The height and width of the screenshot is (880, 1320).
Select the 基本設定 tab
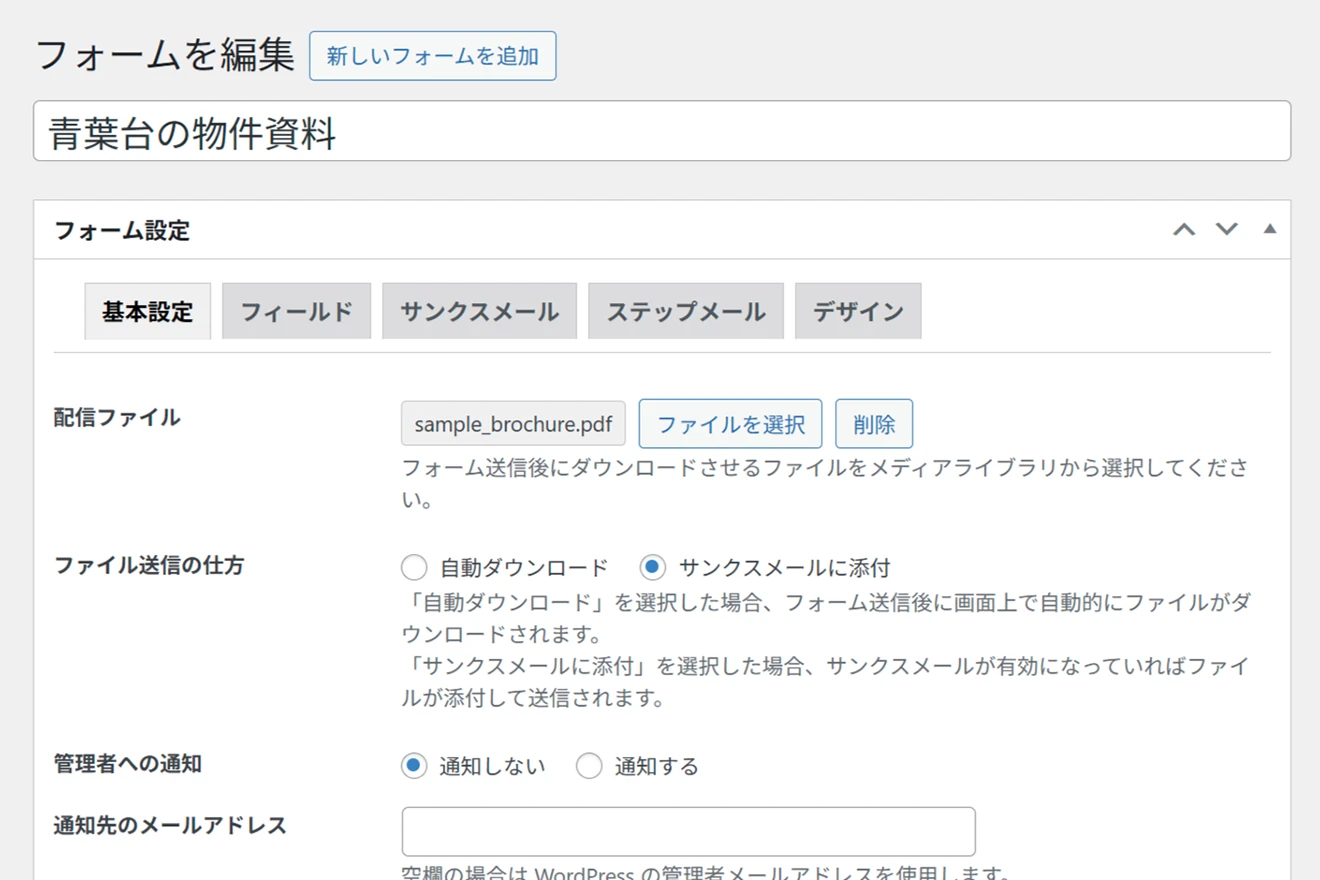pos(147,311)
